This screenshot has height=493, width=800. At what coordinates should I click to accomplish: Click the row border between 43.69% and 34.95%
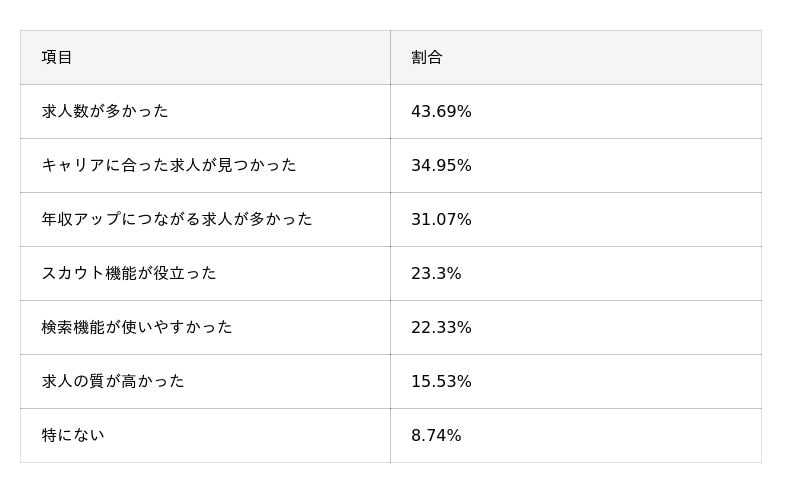(575, 139)
